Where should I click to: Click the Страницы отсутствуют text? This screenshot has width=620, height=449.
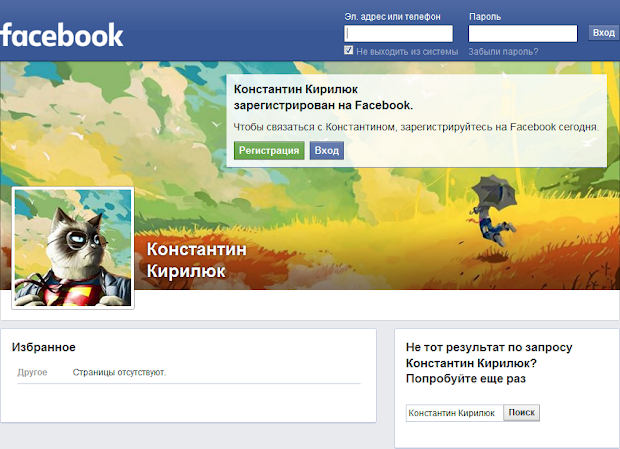[x=119, y=372]
